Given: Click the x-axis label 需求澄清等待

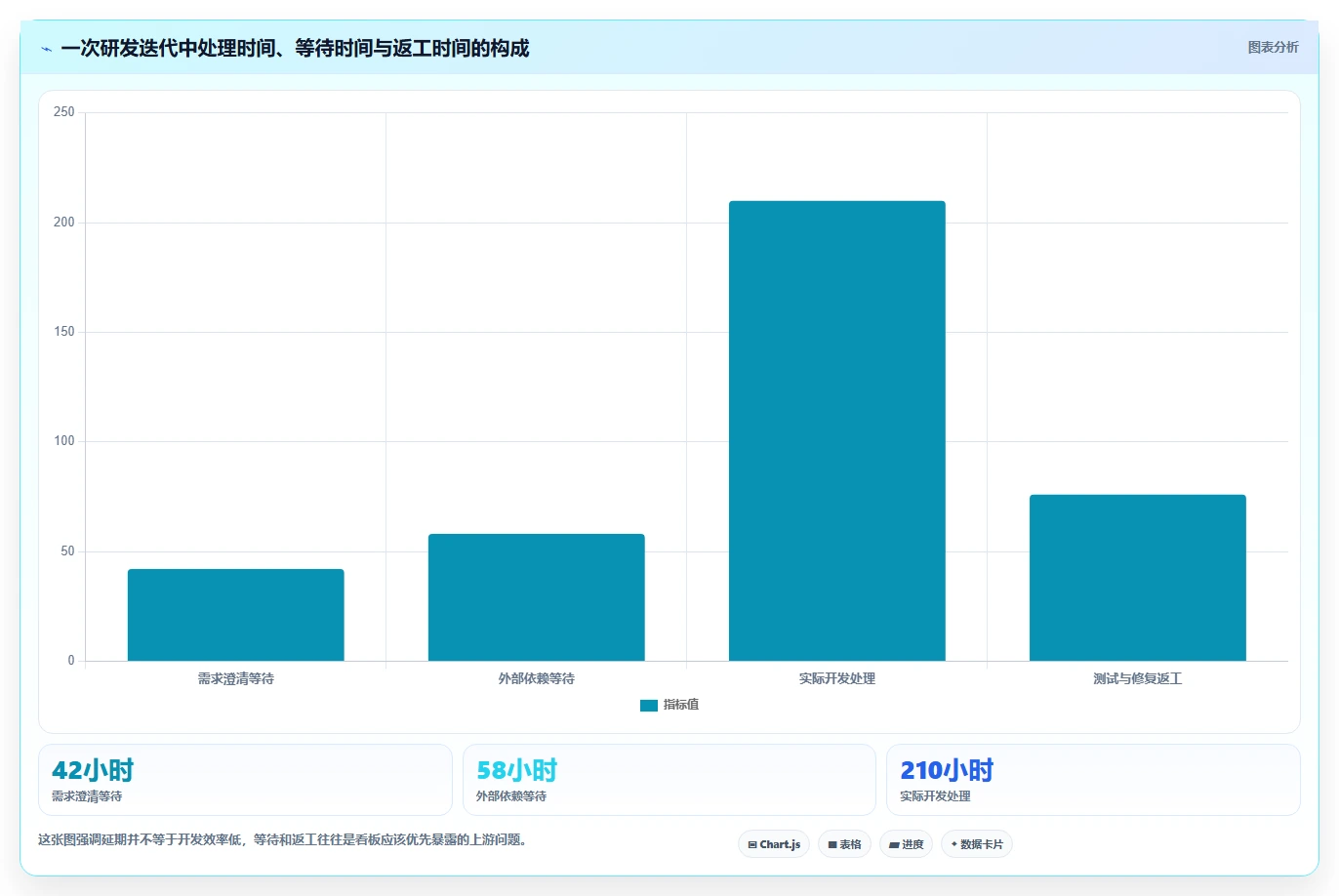Looking at the screenshot, I should point(236,678).
